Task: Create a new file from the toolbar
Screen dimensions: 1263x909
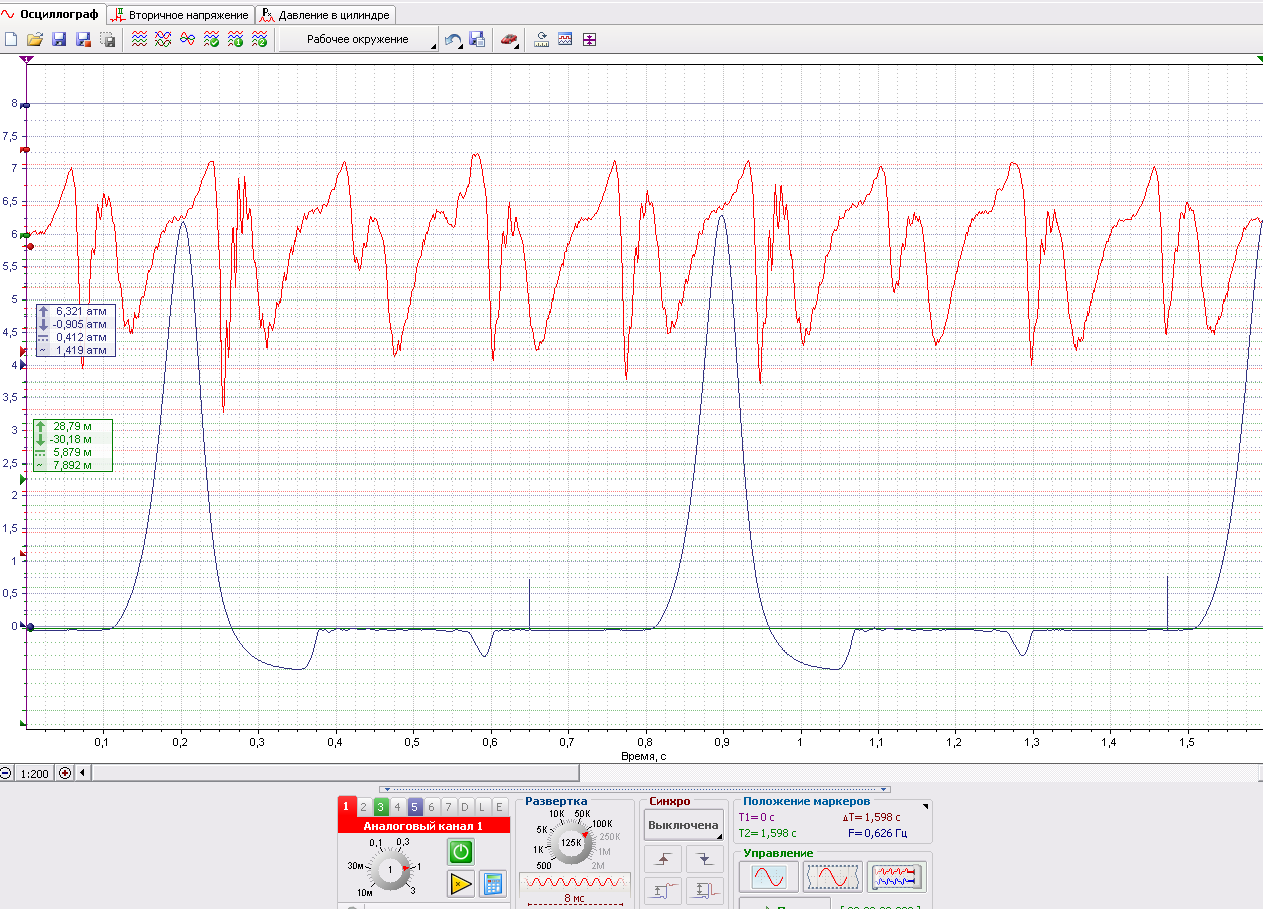Action: coord(11,40)
